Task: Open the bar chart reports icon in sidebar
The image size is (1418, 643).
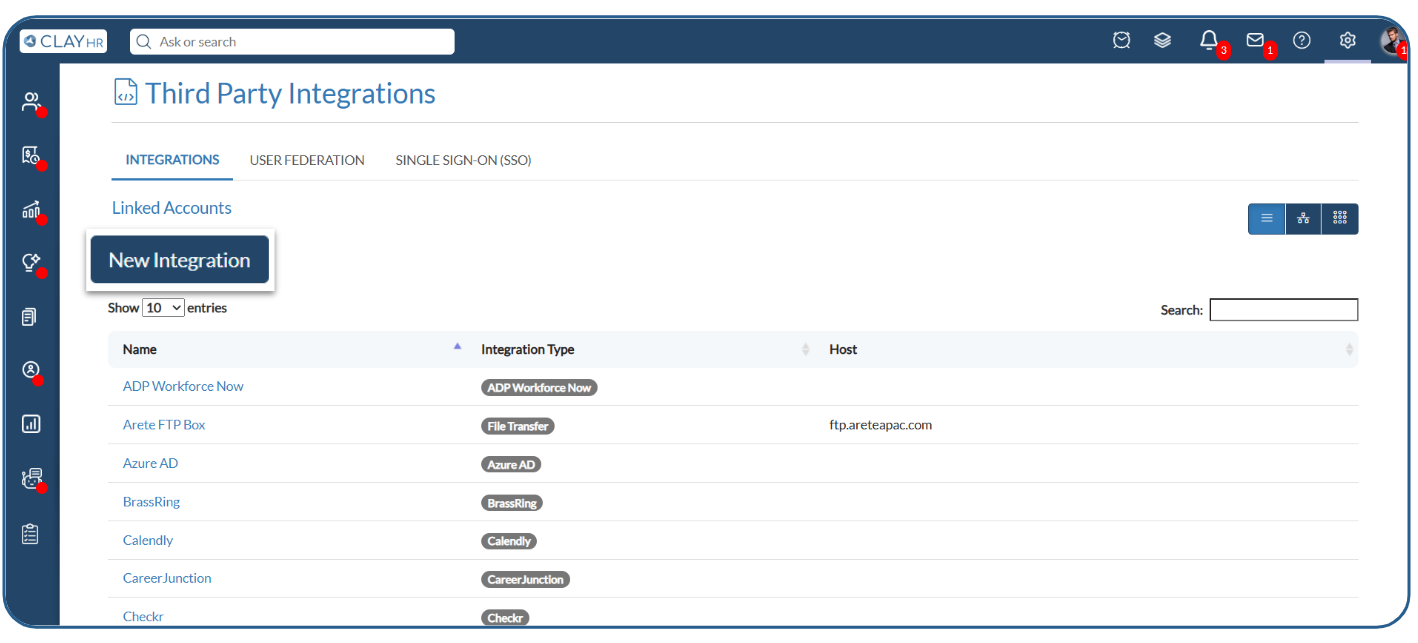Action: [x=30, y=424]
